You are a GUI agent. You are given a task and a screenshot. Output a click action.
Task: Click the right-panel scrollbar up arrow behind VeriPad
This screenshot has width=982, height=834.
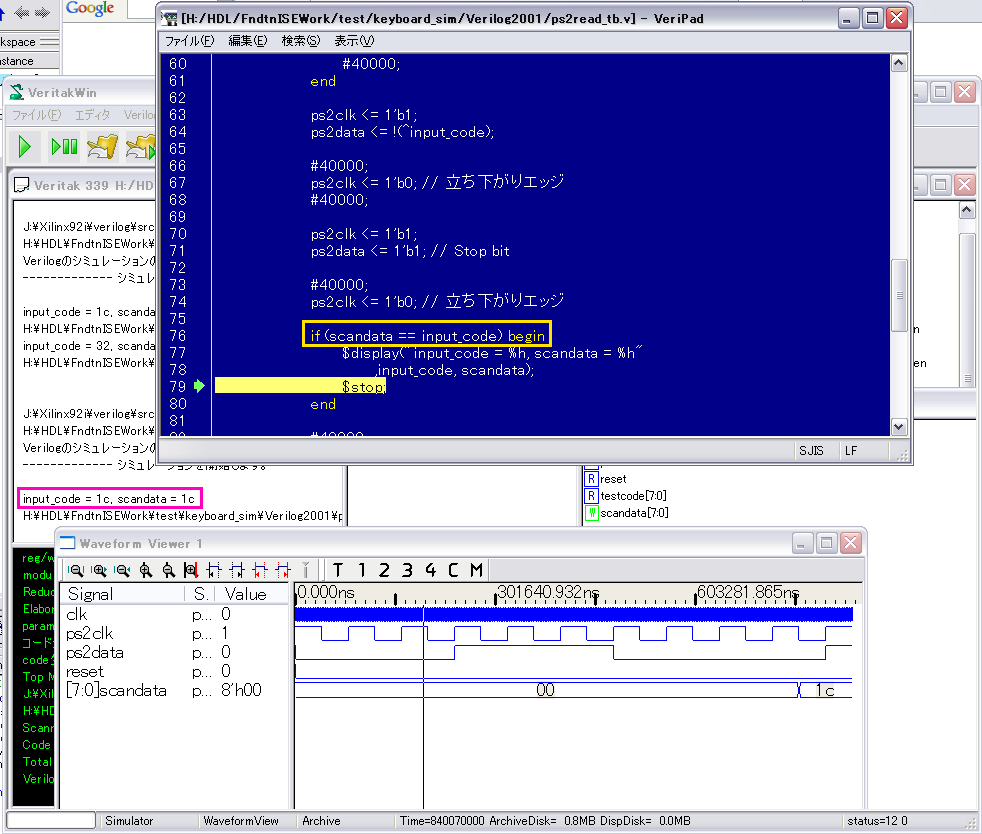coord(966,210)
